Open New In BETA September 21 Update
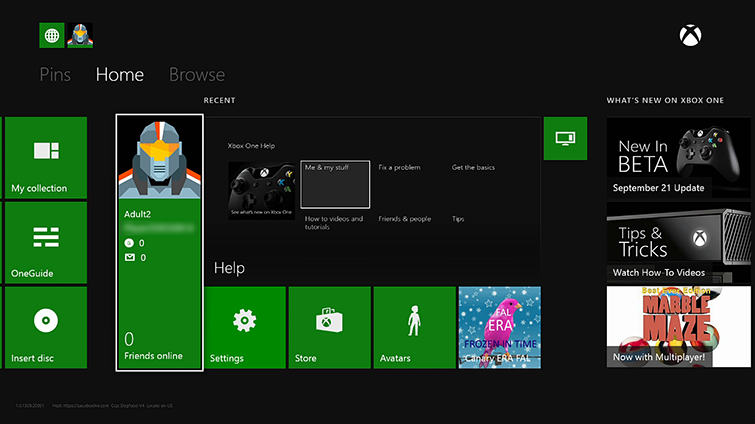 (678, 157)
